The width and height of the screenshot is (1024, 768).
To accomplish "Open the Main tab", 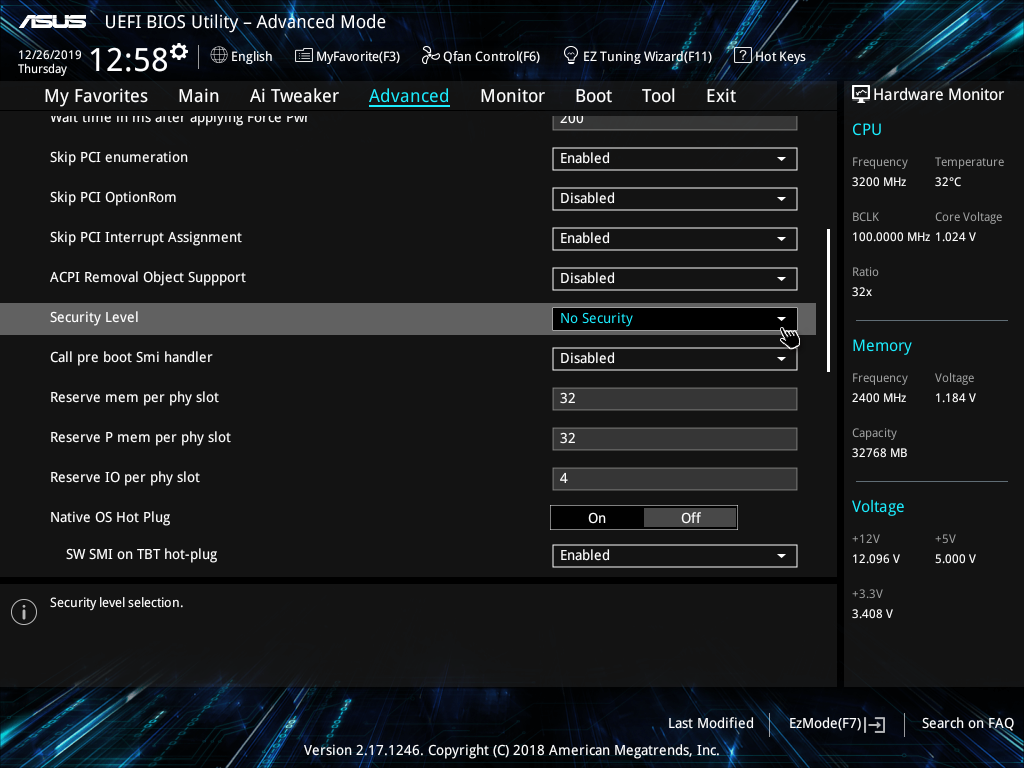I will pyautogui.click(x=199, y=96).
